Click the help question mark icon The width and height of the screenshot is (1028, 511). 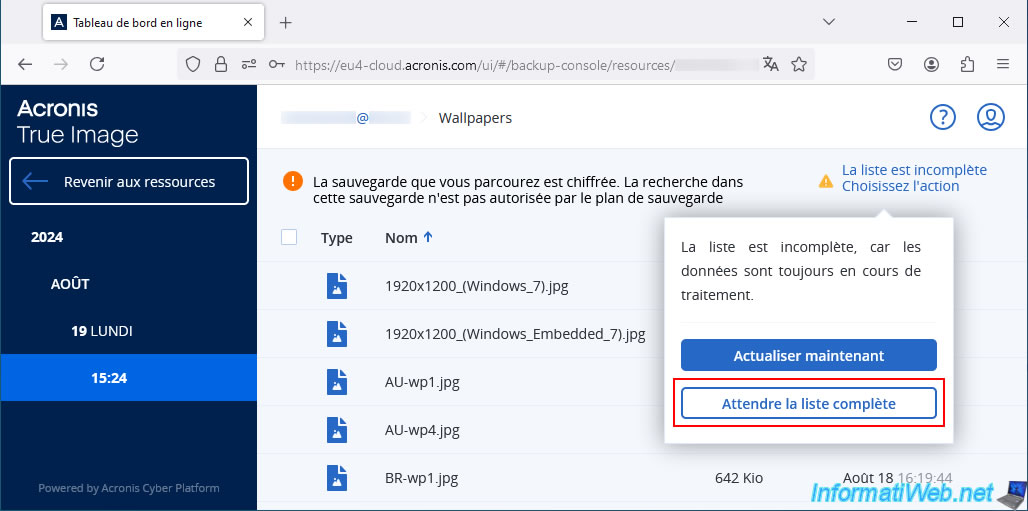(x=943, y=117)
